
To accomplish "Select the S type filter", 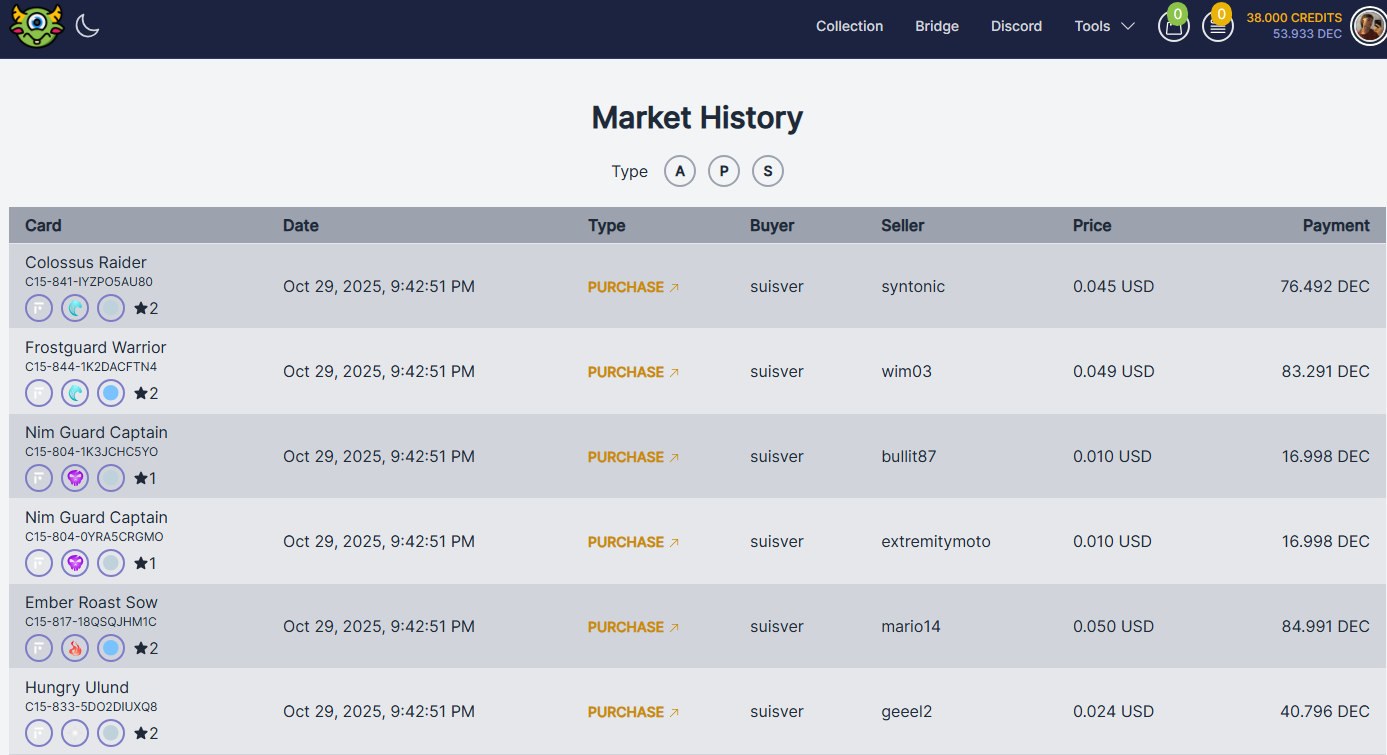I will pos(768,171).
